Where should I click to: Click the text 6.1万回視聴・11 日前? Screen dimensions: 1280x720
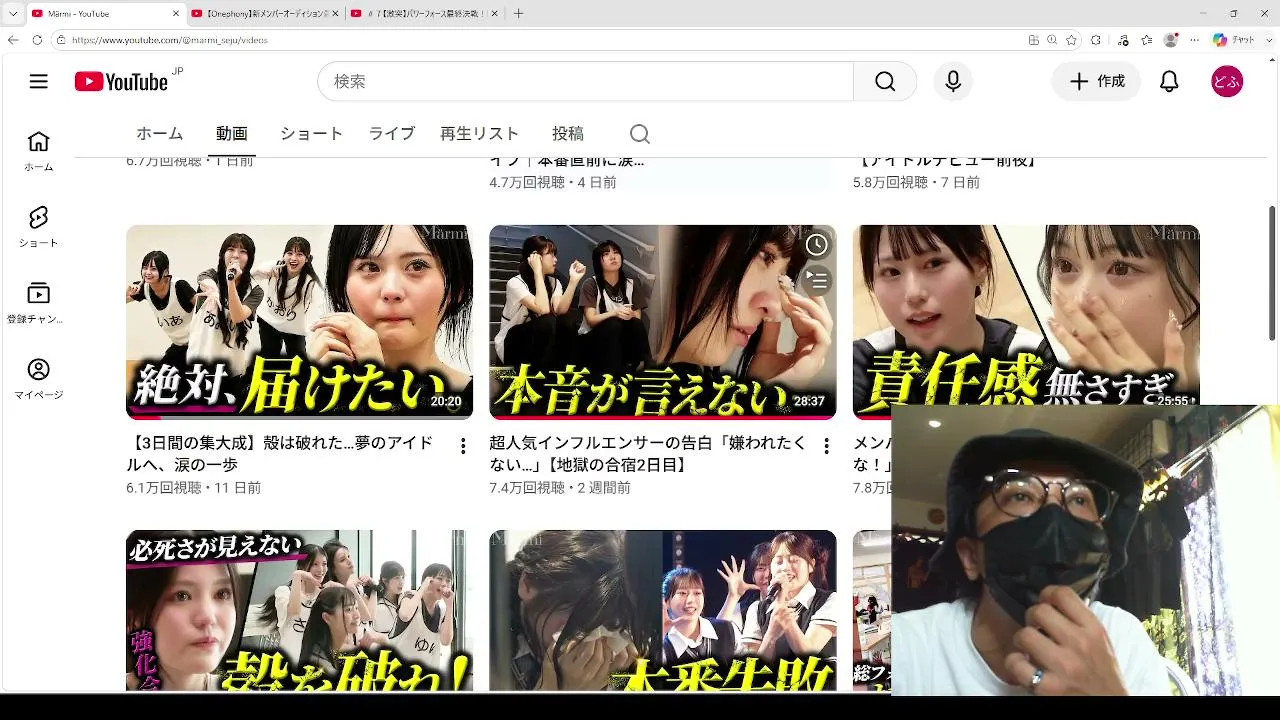[x=193, y=488]
